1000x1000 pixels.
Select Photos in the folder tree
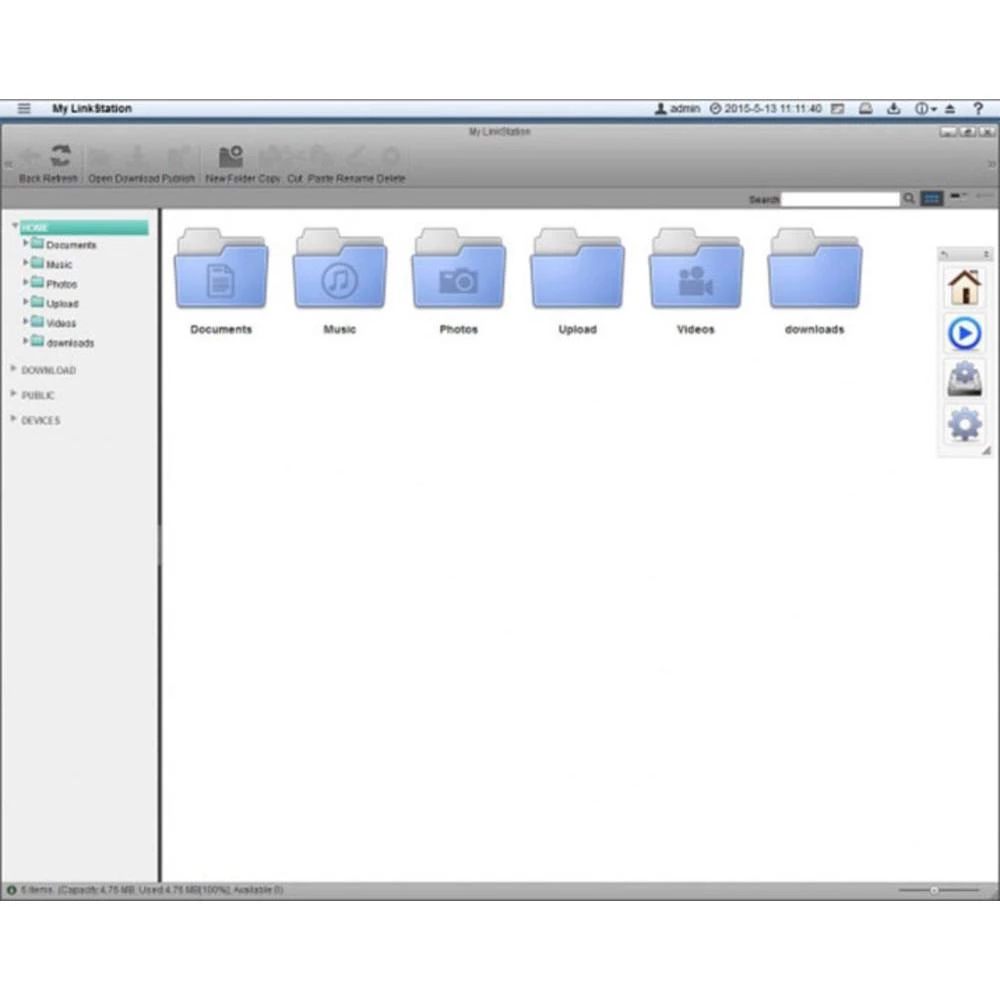pos(61,284)
